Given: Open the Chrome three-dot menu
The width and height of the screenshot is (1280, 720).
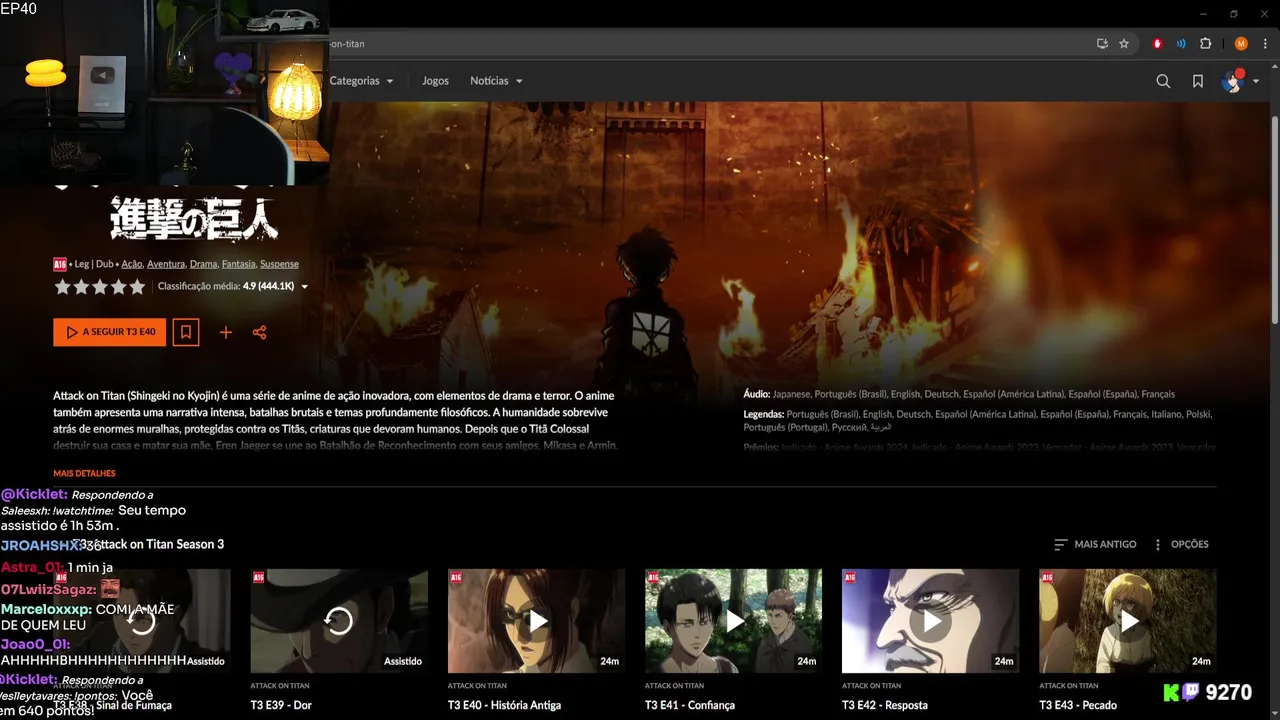Looking at the screenshot, I should (x=1265, y=44).
